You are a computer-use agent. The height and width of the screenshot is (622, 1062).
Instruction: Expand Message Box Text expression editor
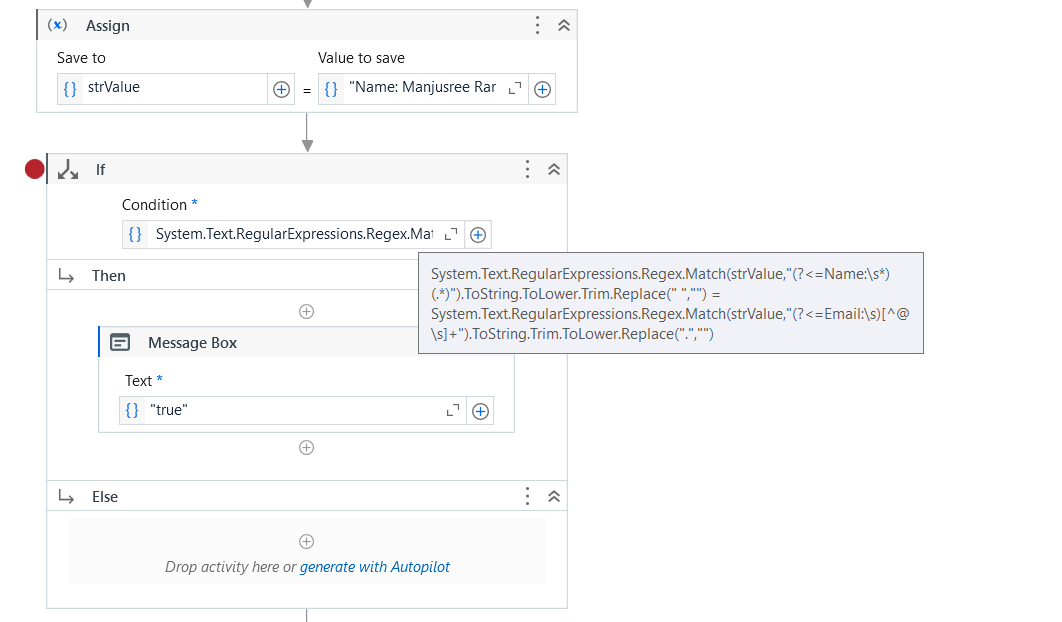pyautogui.click(x=452, y=411)
